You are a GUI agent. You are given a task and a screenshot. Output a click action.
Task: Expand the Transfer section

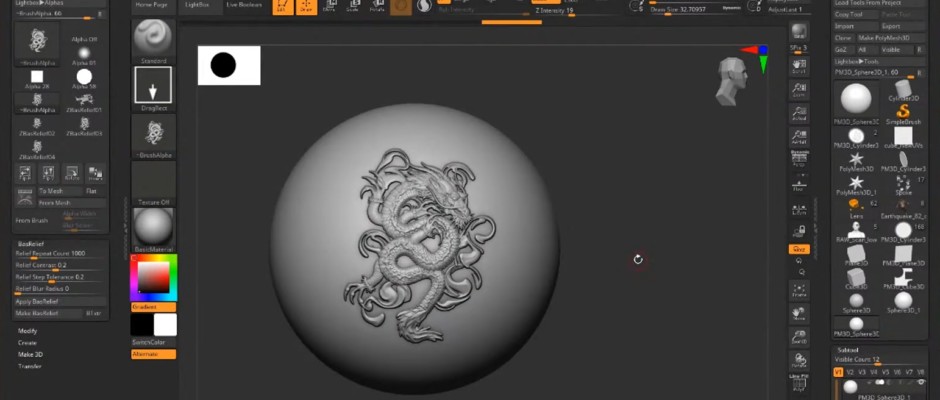click(30, 366)
